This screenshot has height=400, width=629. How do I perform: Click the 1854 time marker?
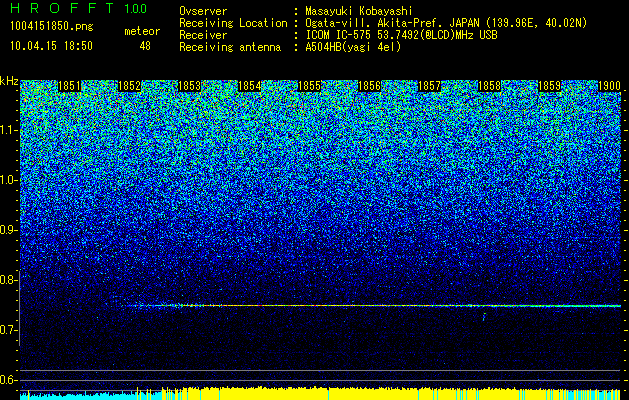click(250, 86)
